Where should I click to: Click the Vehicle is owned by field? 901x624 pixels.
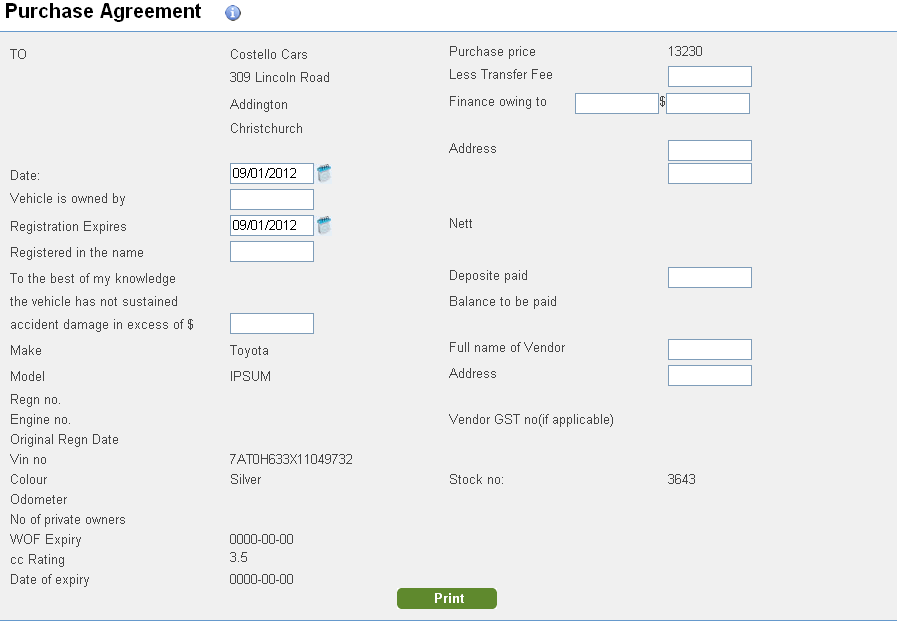pos(272,199)
